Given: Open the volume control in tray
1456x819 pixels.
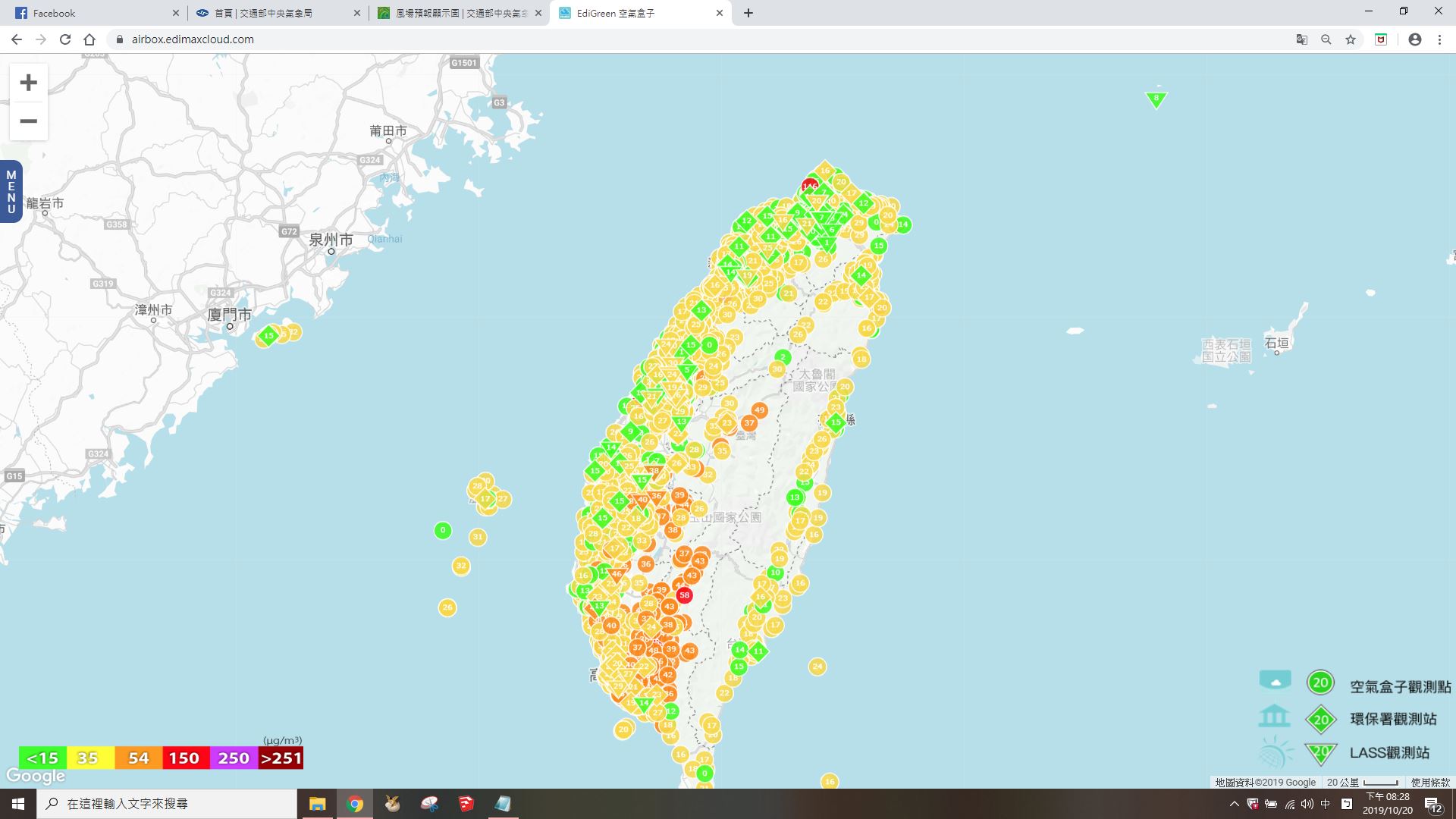Looking at the screenshot, I should [x=1307, y=804].
